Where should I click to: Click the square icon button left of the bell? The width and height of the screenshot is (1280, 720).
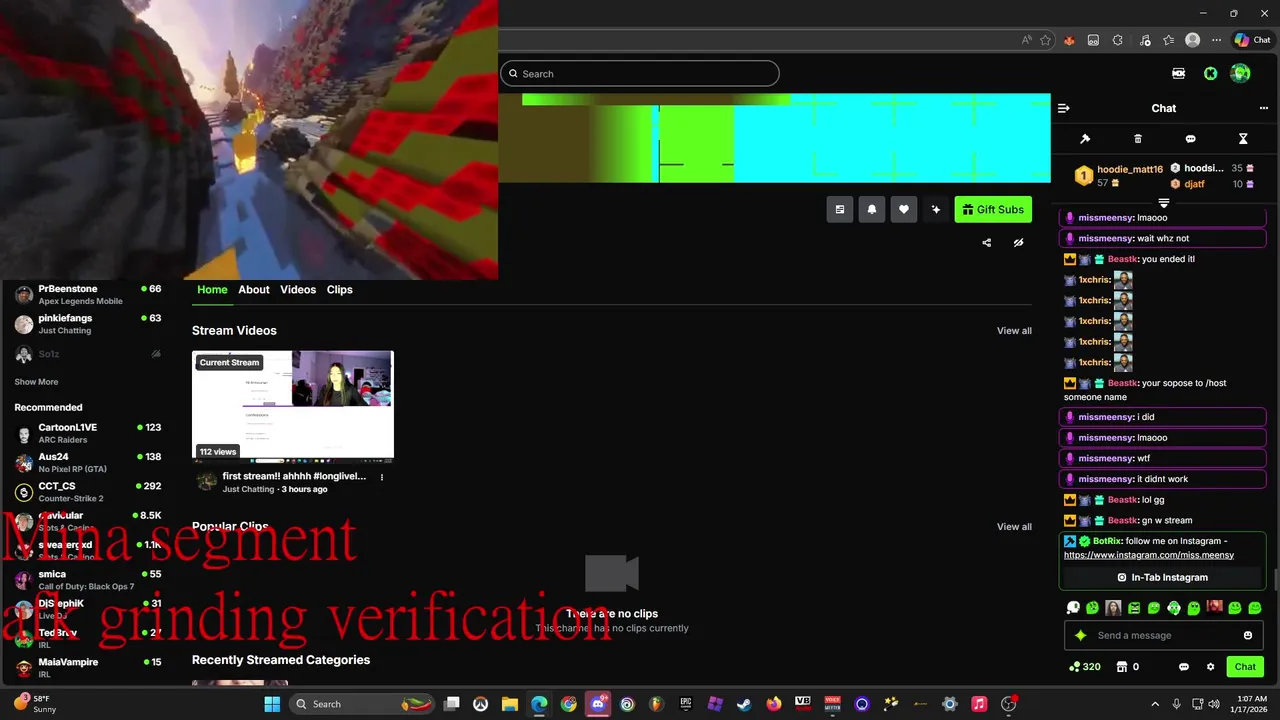click(x=839, y=209)
